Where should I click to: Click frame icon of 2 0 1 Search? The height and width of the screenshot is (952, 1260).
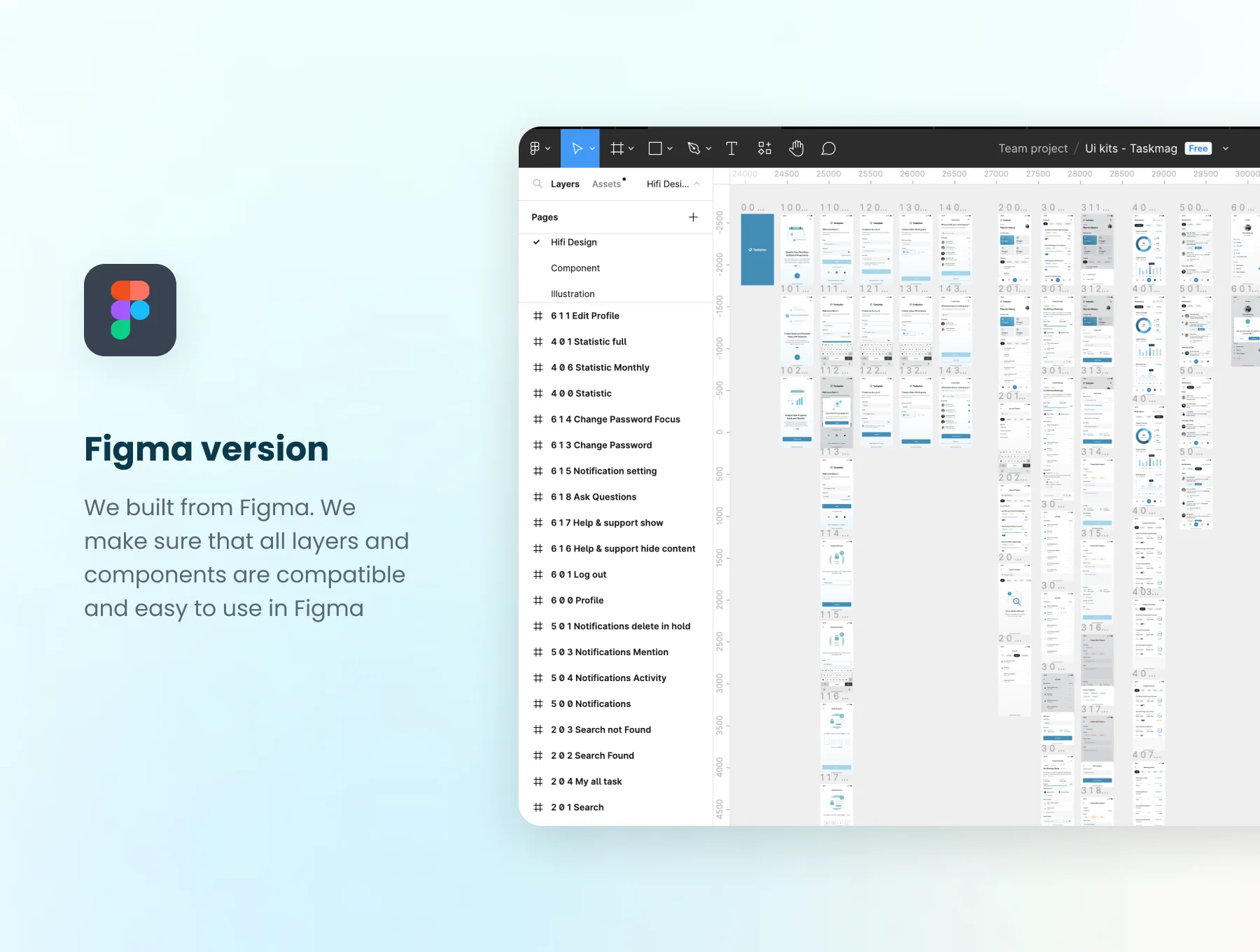(x=538, y=808)
